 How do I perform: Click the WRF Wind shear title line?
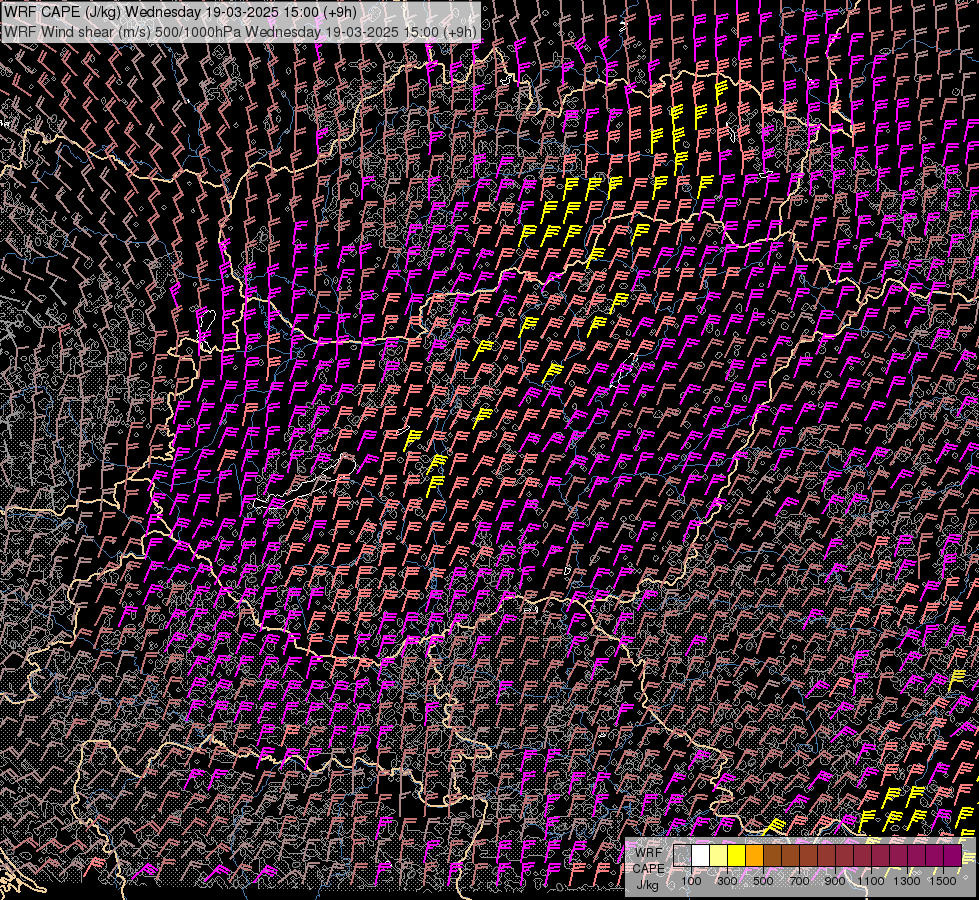(x=240, y=32)
